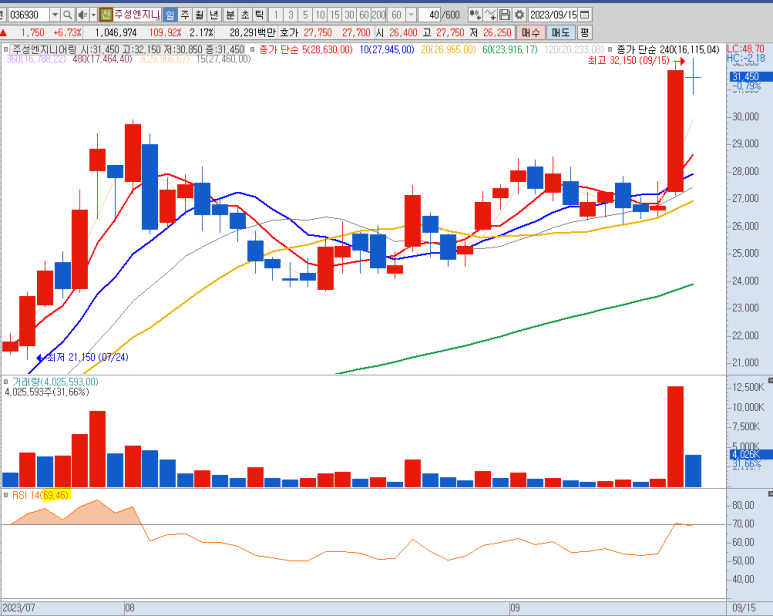Viewport: 773px width, 616px height.
Task: Open the dropdown next to the speaker icon
Action: point(93,15)
